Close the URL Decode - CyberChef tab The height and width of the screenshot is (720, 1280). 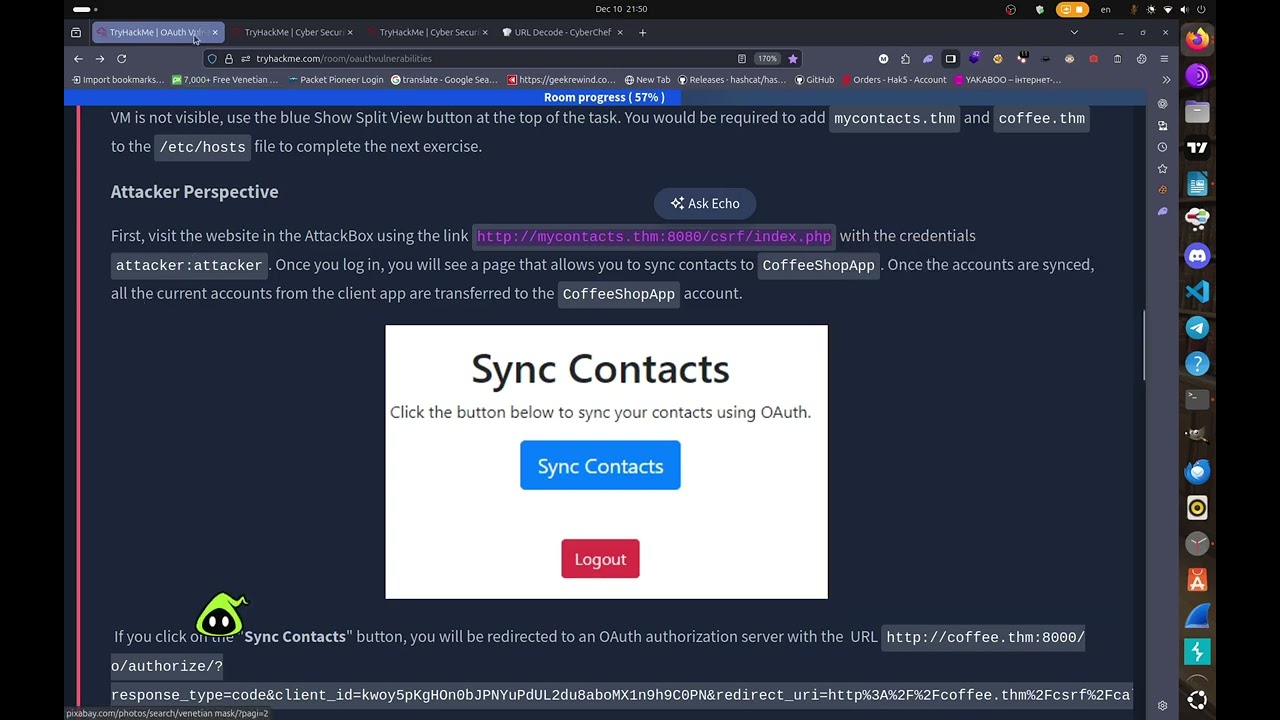pyautogui.click(x=620, y=32)
